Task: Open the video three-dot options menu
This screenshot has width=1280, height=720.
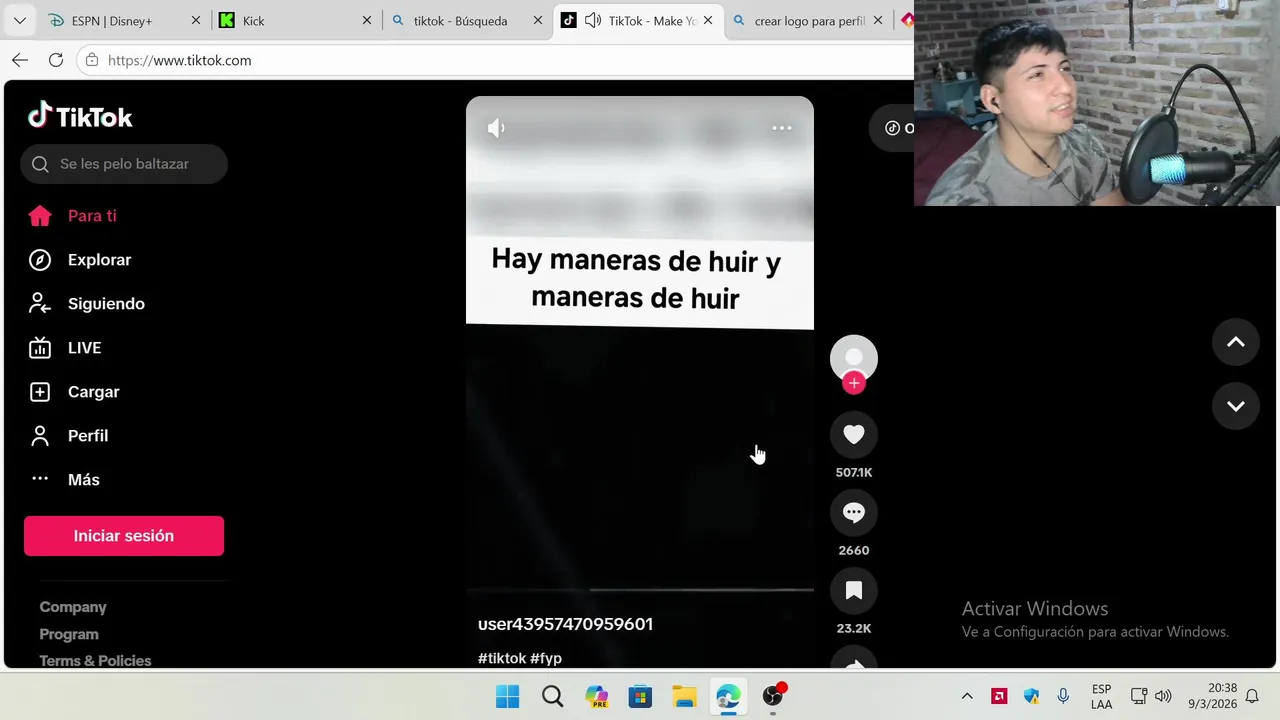Action: coord(782,128)
